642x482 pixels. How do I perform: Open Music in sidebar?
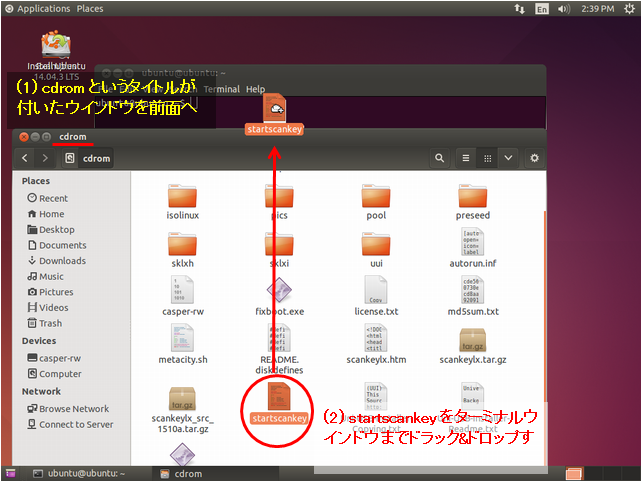(45, 276)
